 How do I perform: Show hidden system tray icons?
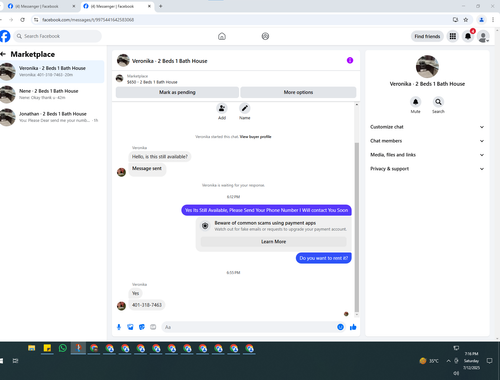click(448, 361)
